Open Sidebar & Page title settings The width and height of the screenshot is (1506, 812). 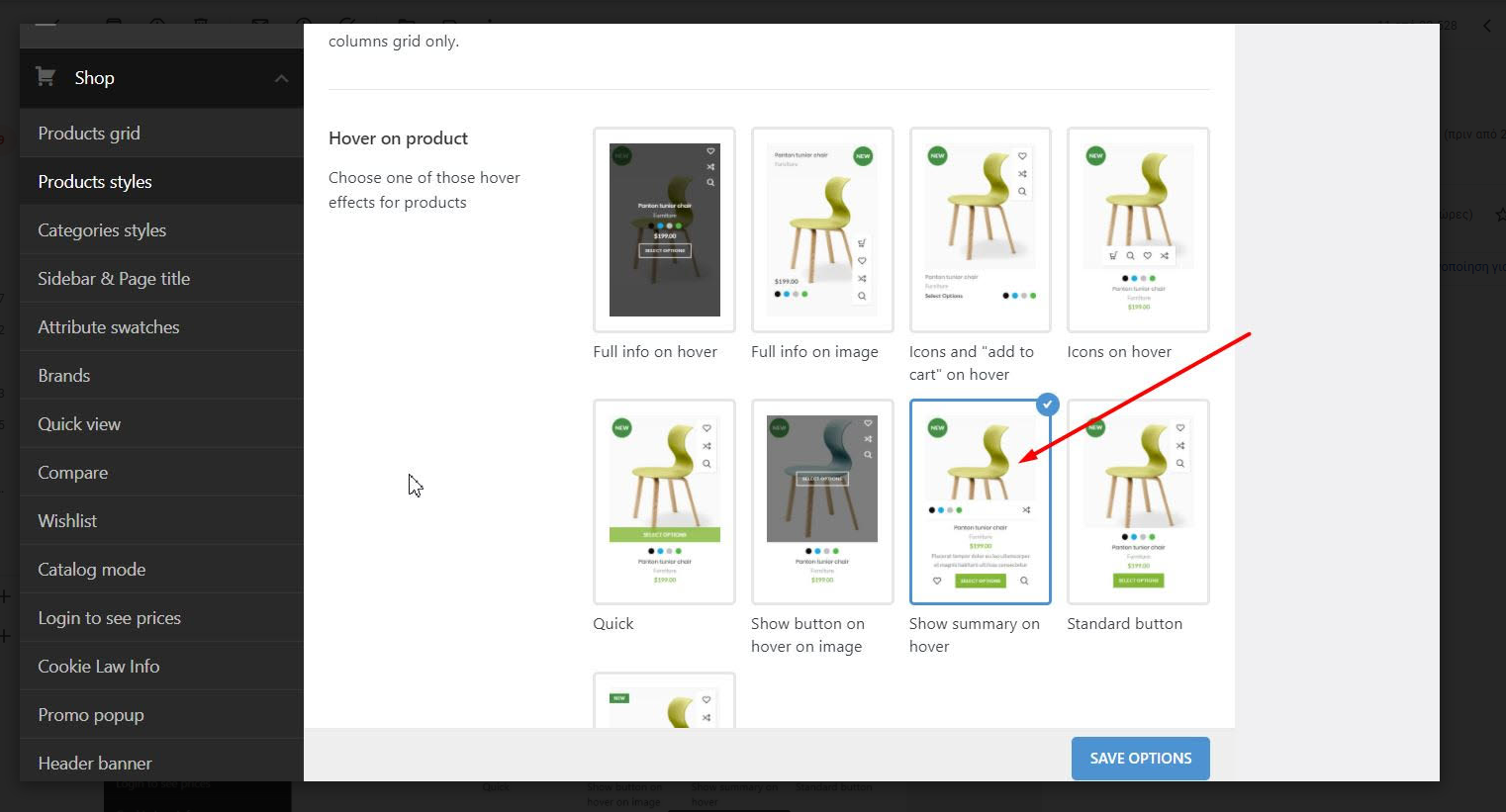click(161, 279)
